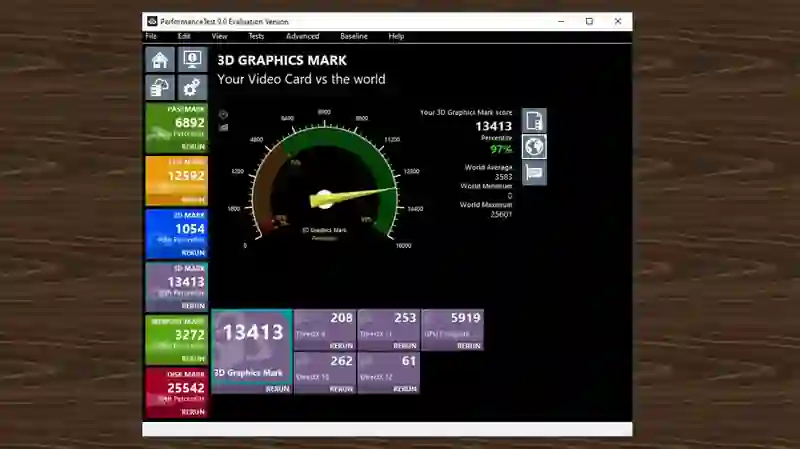Click the World Average value 3583
The height and width of the screenshot is (449, 800).
(x=503, y=177)
